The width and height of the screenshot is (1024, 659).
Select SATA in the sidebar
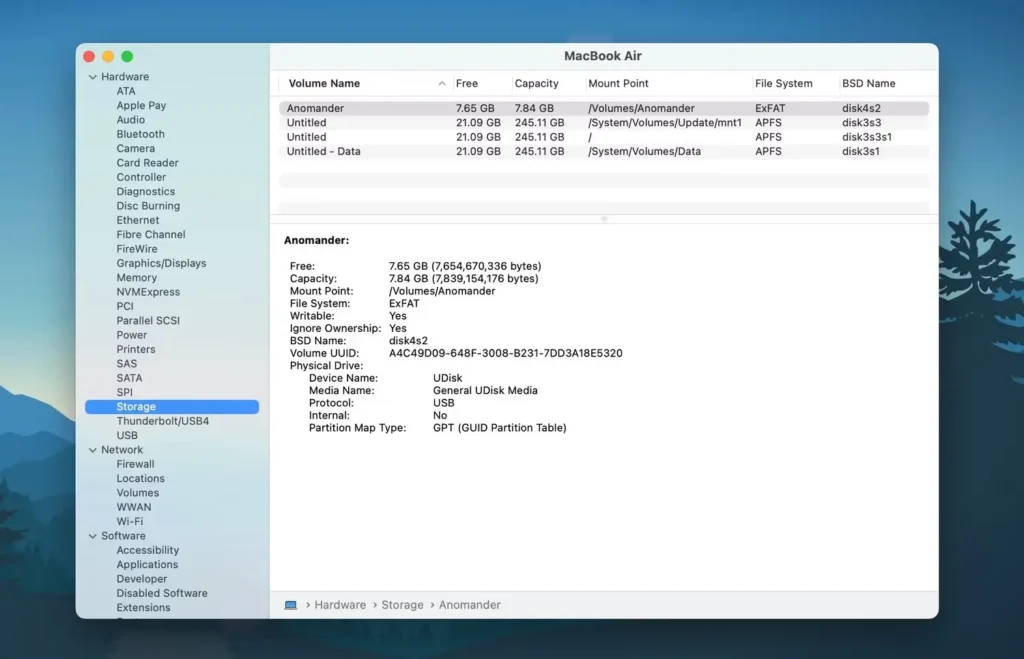(x=129, y=379)
